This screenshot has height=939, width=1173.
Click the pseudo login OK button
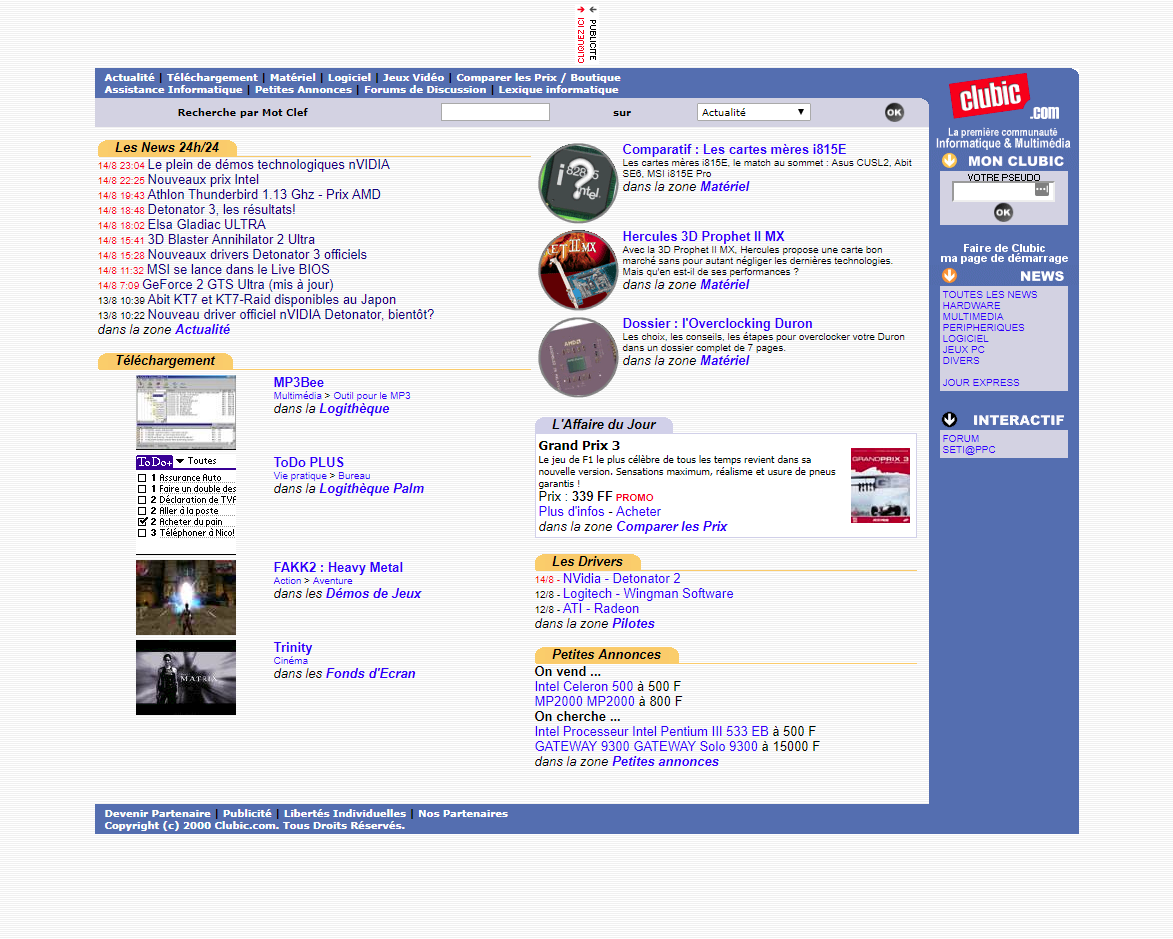pos(1003,212)
